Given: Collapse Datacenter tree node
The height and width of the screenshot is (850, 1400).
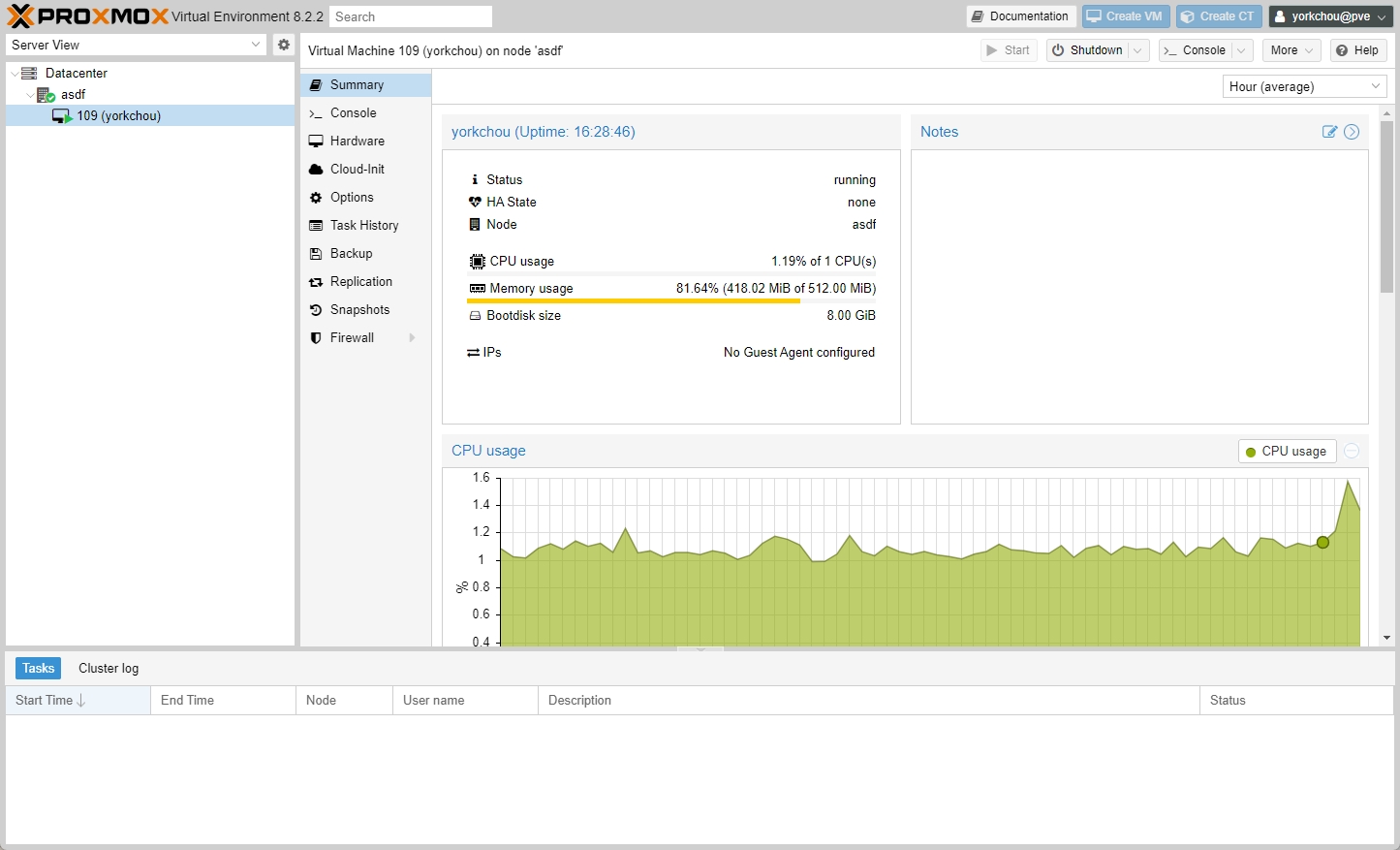Looking at the screenshot, I should click(14, 74).
